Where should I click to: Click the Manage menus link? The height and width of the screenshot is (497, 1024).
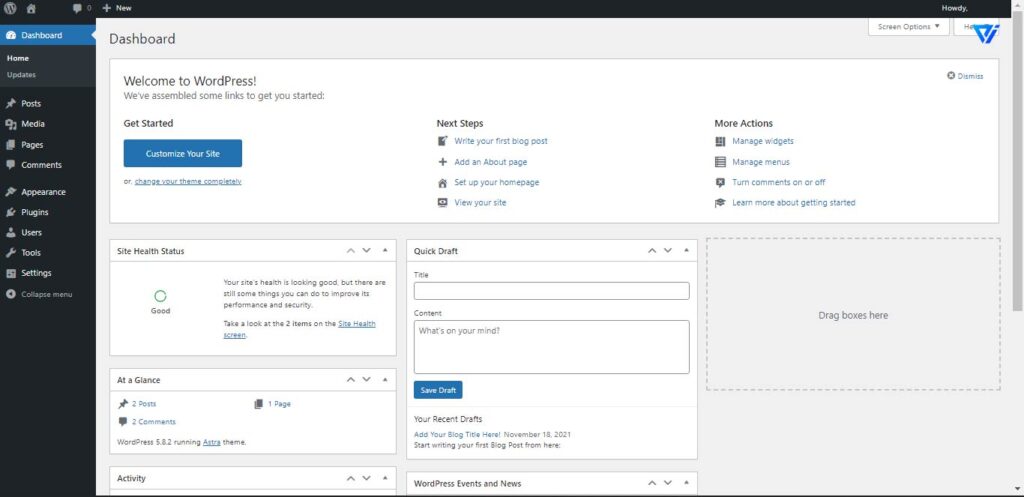tap(761, 162)
